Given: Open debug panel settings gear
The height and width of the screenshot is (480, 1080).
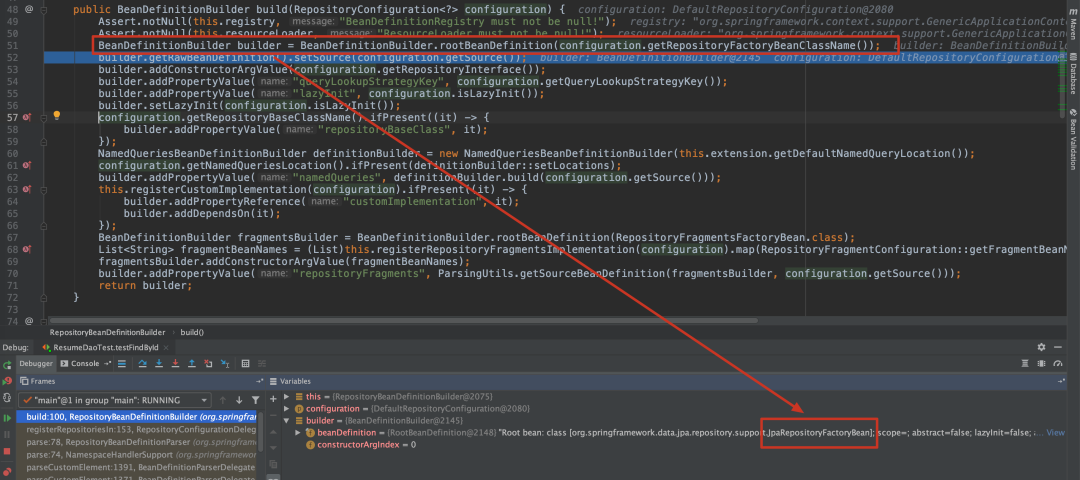Looking at the screenshot, I should pyautogui.click(x=1041, y=347).
